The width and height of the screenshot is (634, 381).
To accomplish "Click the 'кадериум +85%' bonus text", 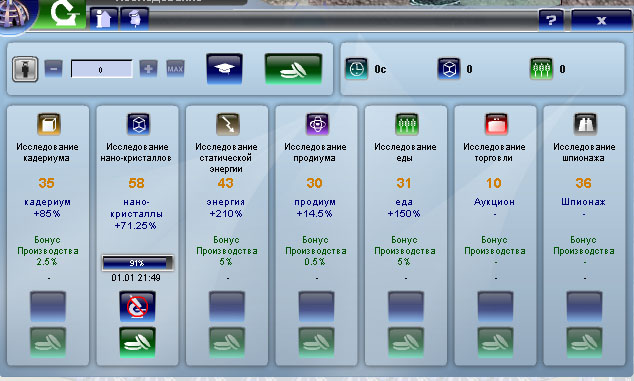I will [47, 207].
